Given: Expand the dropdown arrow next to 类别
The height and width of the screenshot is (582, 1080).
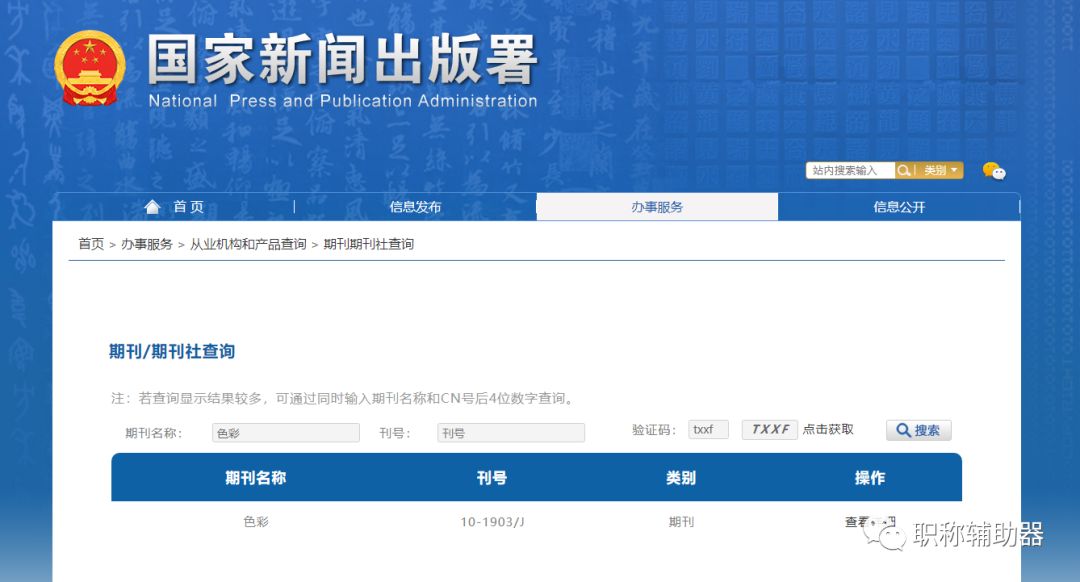Looking at the screenshot, I should pyautogui.click(x=955, y=170).
